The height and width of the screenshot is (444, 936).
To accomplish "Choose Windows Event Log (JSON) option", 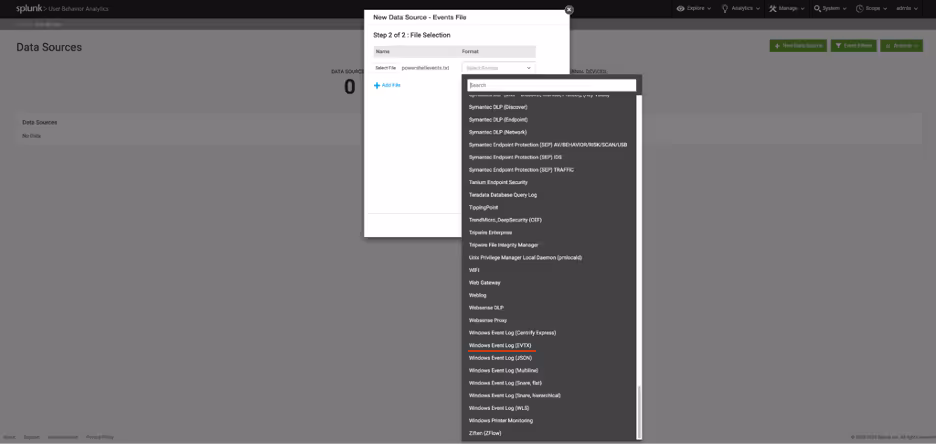I will click(x=500, y=358).
